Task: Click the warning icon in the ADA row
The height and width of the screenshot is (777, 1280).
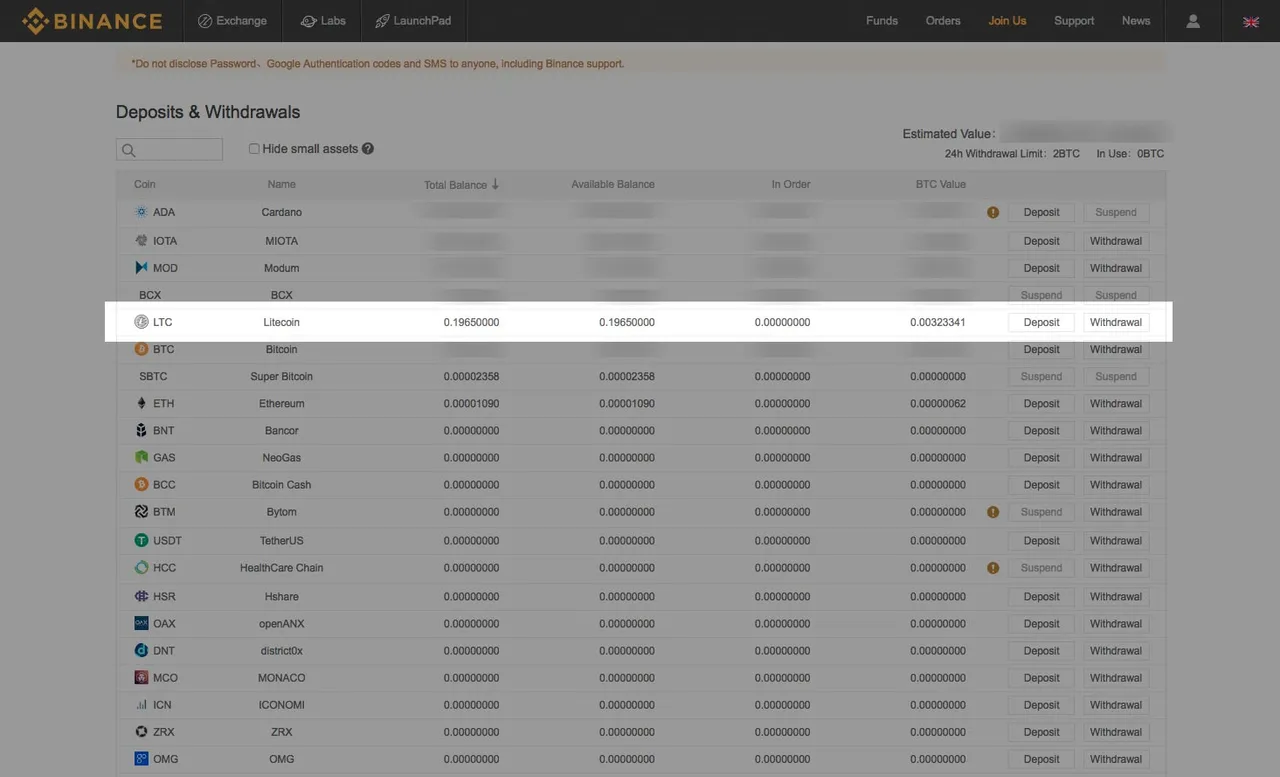Action: pos(993,212)
